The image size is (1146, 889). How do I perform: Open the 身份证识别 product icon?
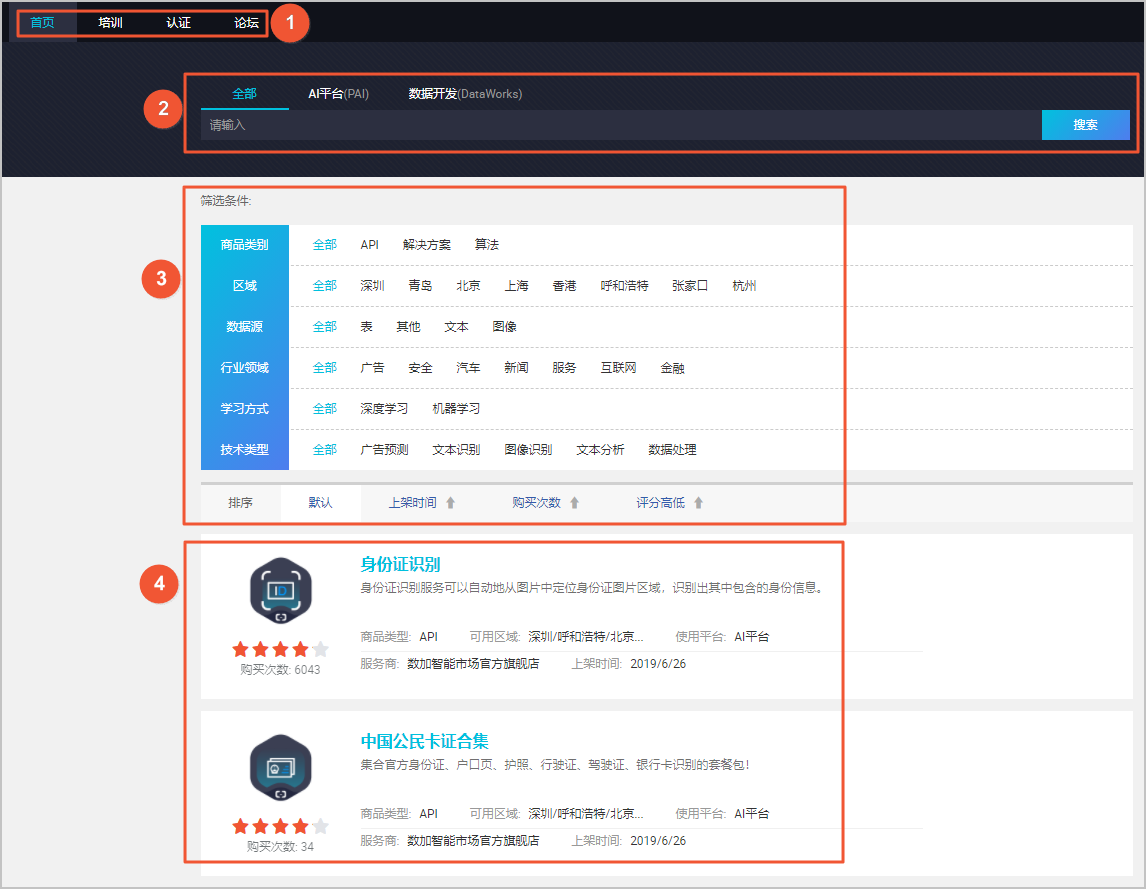pos(281,590)
